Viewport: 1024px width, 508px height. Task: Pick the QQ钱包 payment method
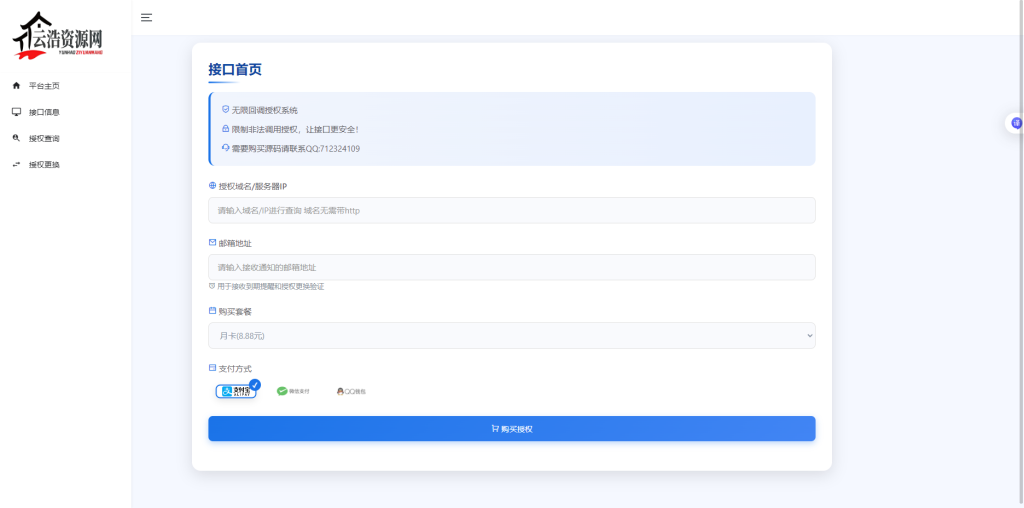351,391
